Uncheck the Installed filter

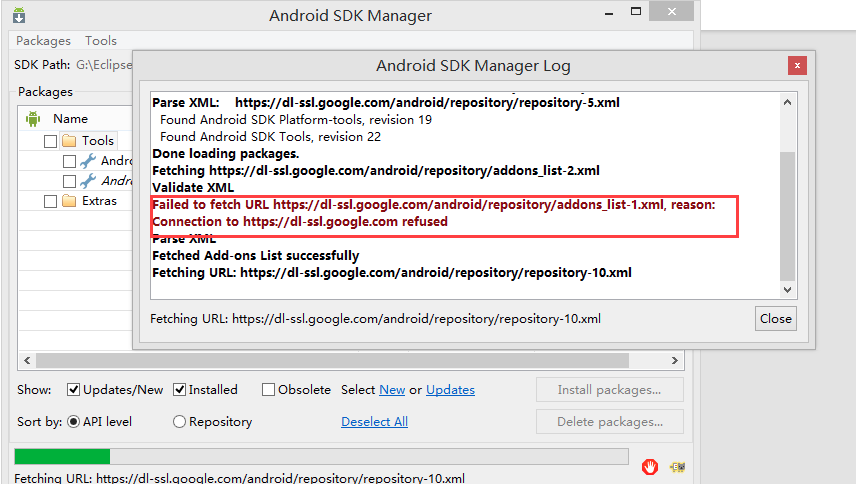(x=179, y=390)
